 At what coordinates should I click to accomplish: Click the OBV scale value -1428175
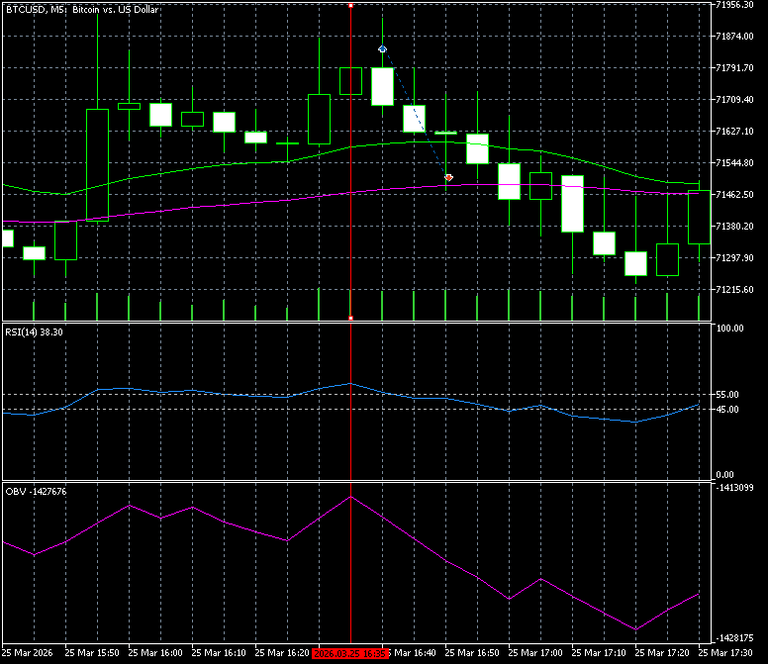point(735,638)
